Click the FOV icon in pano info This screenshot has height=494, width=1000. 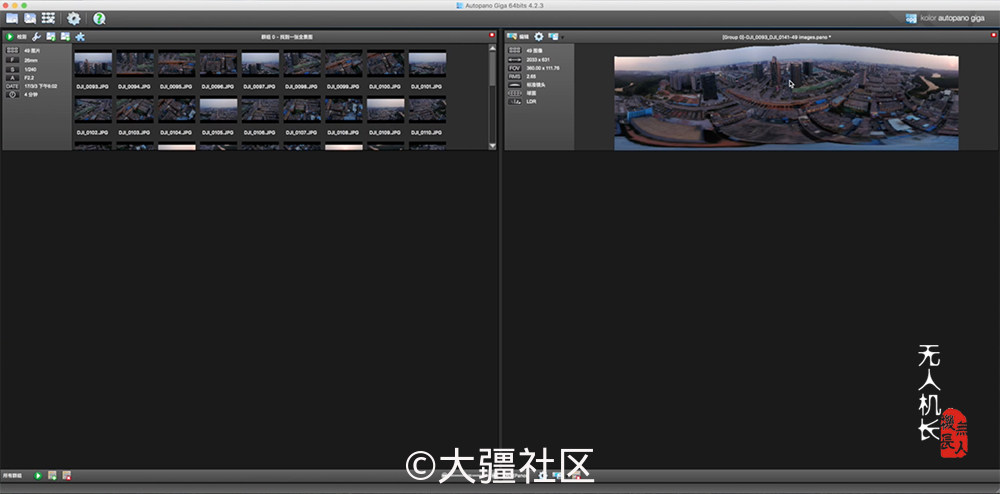click(514, 68)
